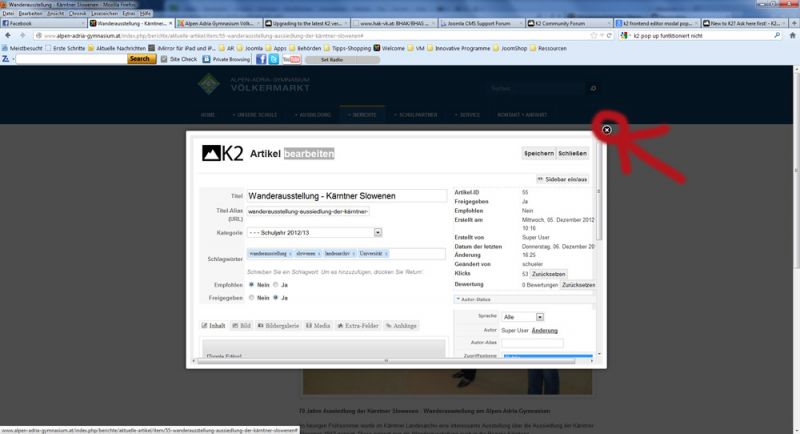Open the Sprache dropdown
This screenshot has height=434, width=800.
523,317
